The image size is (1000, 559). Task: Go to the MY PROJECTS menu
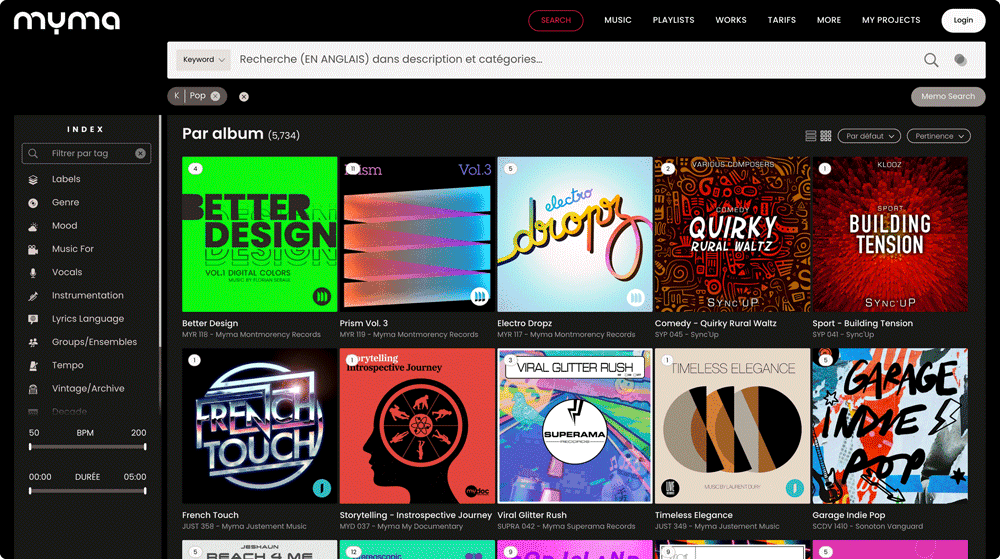[890, 20]
